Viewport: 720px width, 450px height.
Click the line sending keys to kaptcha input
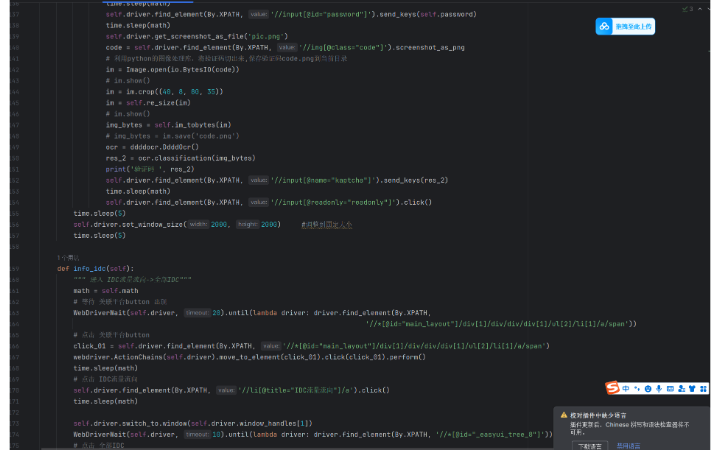click(277, 180)
